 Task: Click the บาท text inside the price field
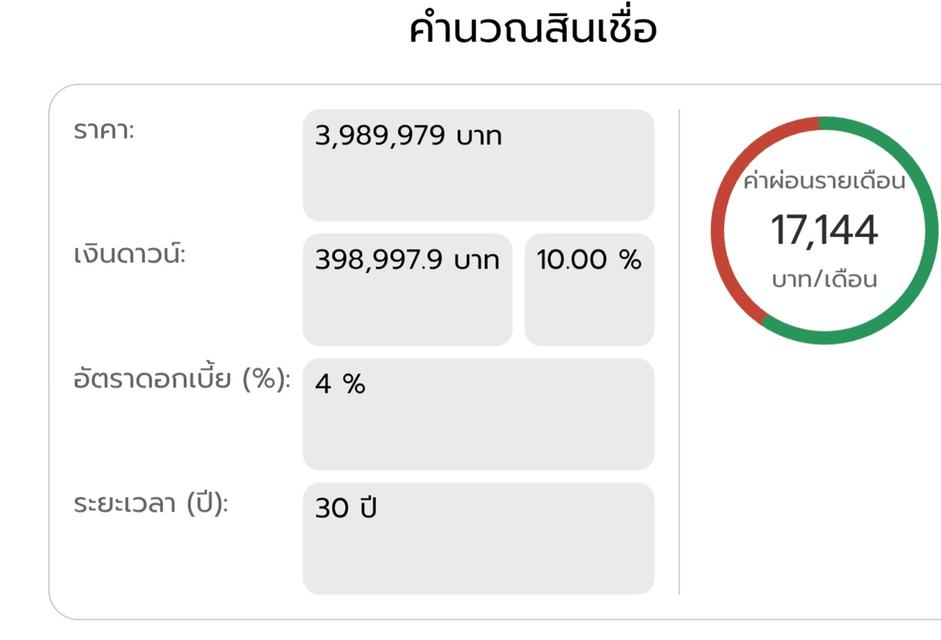[x=478, y=134]
